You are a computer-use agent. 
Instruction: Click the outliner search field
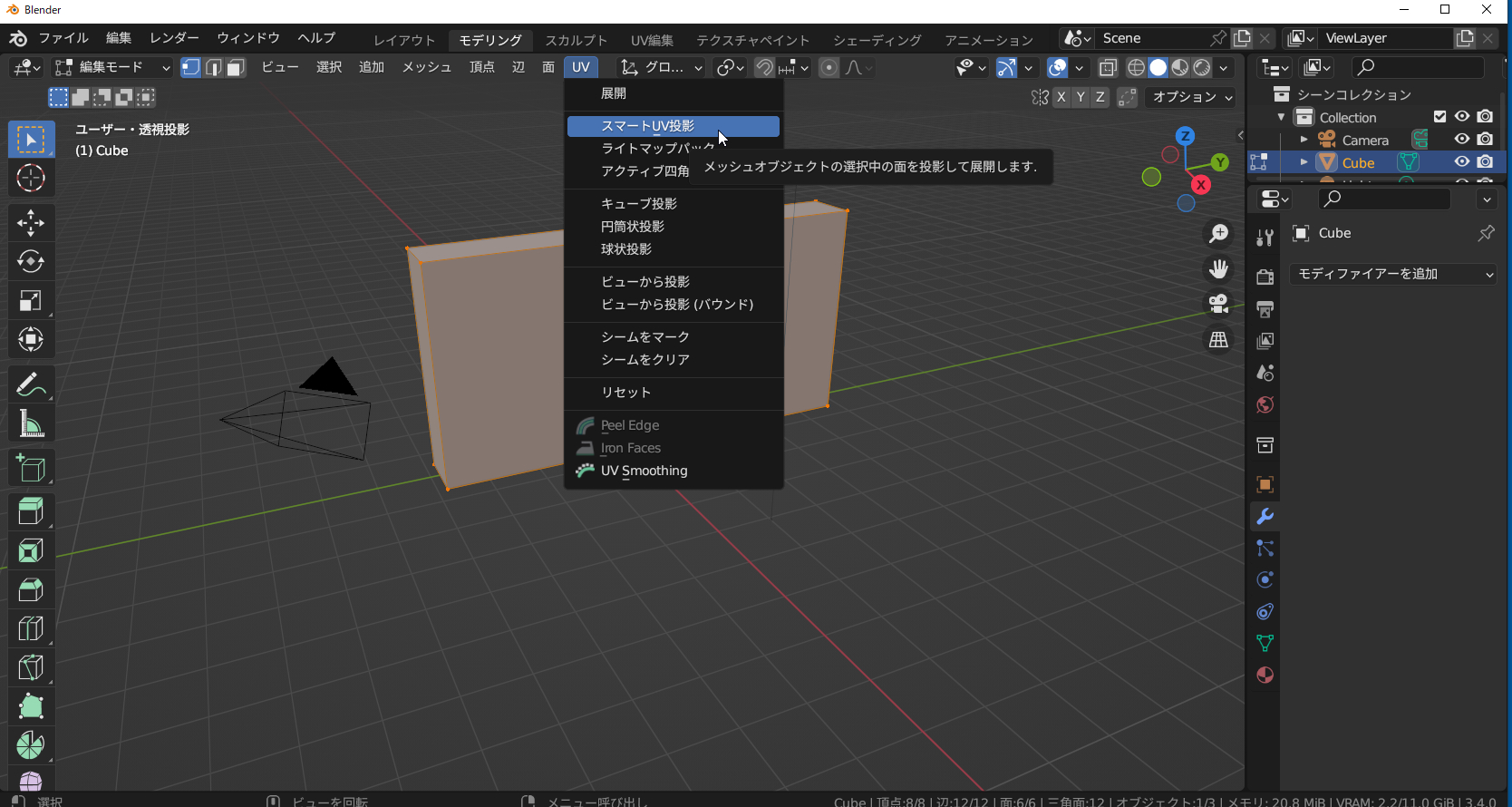pyautogui.click(x=1417, y=67)
